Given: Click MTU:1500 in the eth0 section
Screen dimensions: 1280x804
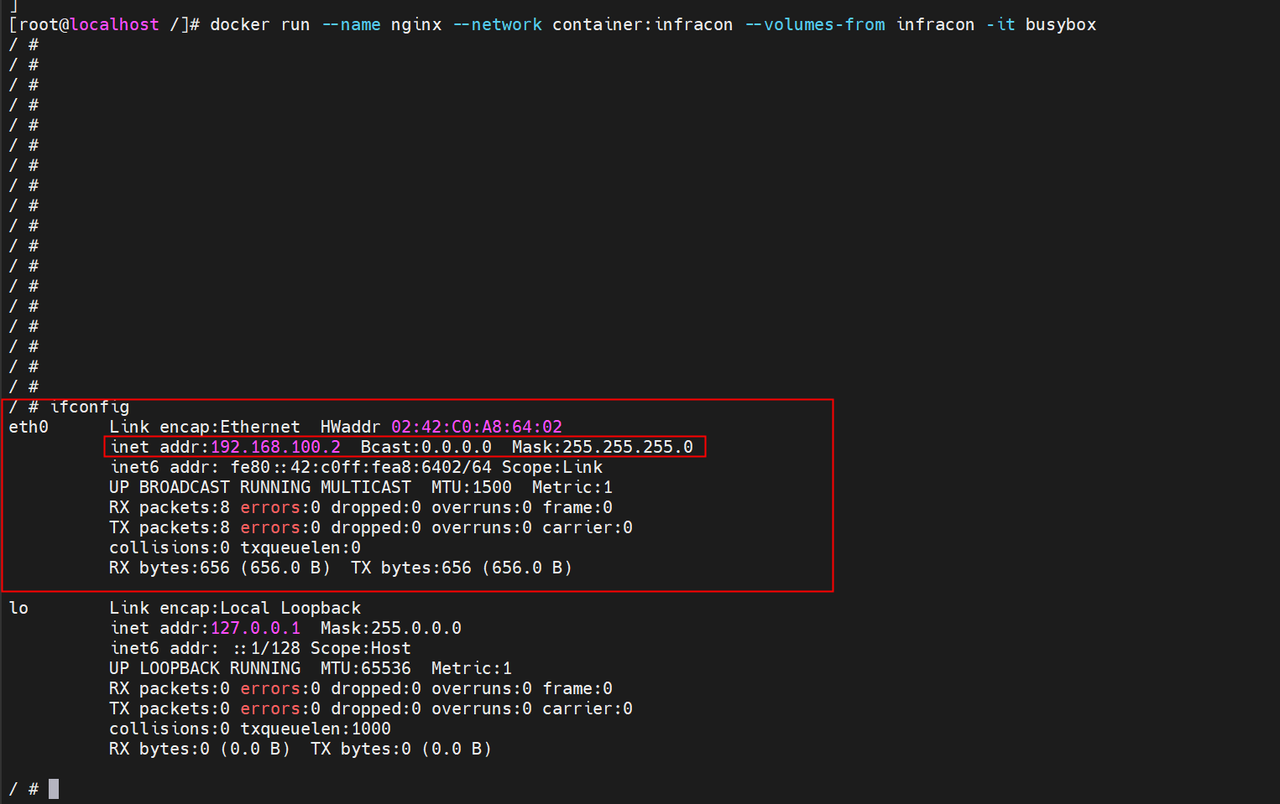Looking at the screenshot, I should [x=471, y=487].
